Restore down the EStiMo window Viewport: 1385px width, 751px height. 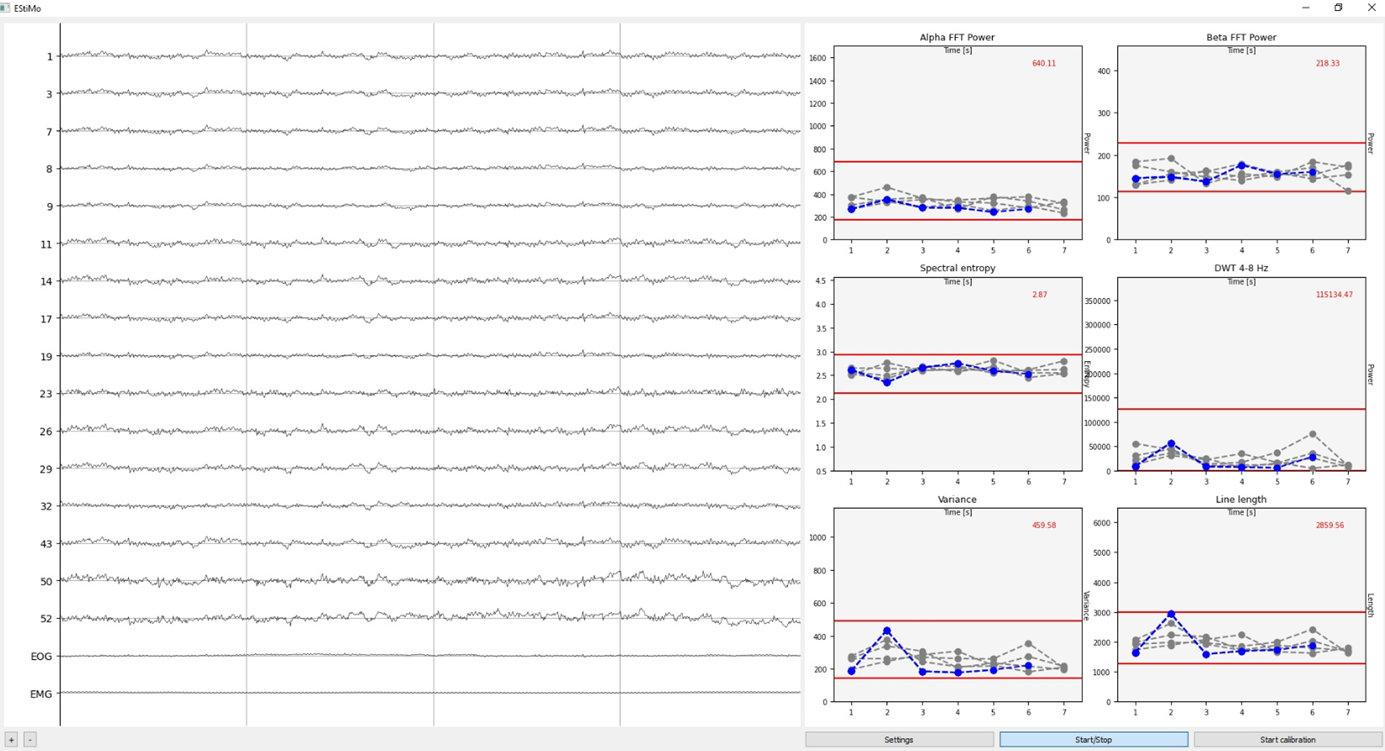(1338, 8)
